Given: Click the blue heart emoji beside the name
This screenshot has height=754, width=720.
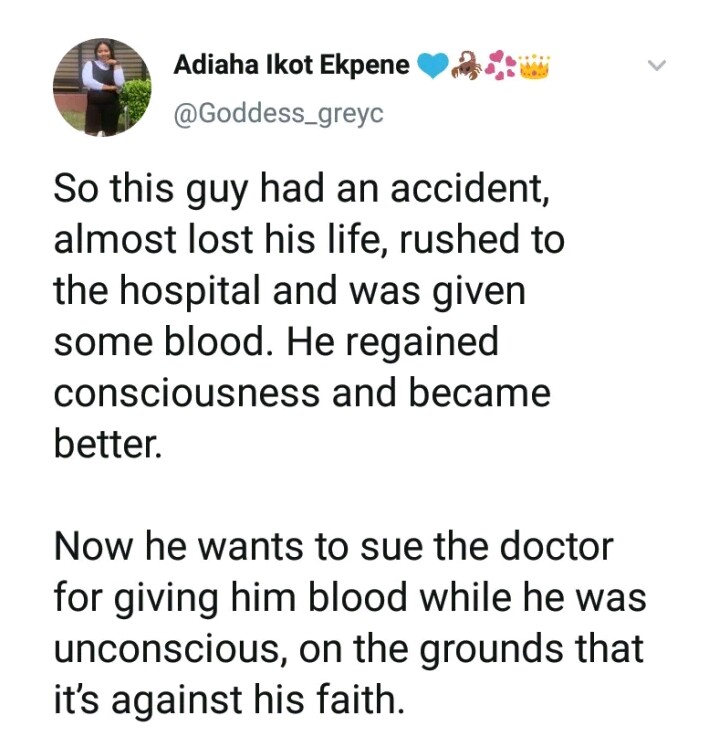Looking at the screenshot, I should point(432,67).
